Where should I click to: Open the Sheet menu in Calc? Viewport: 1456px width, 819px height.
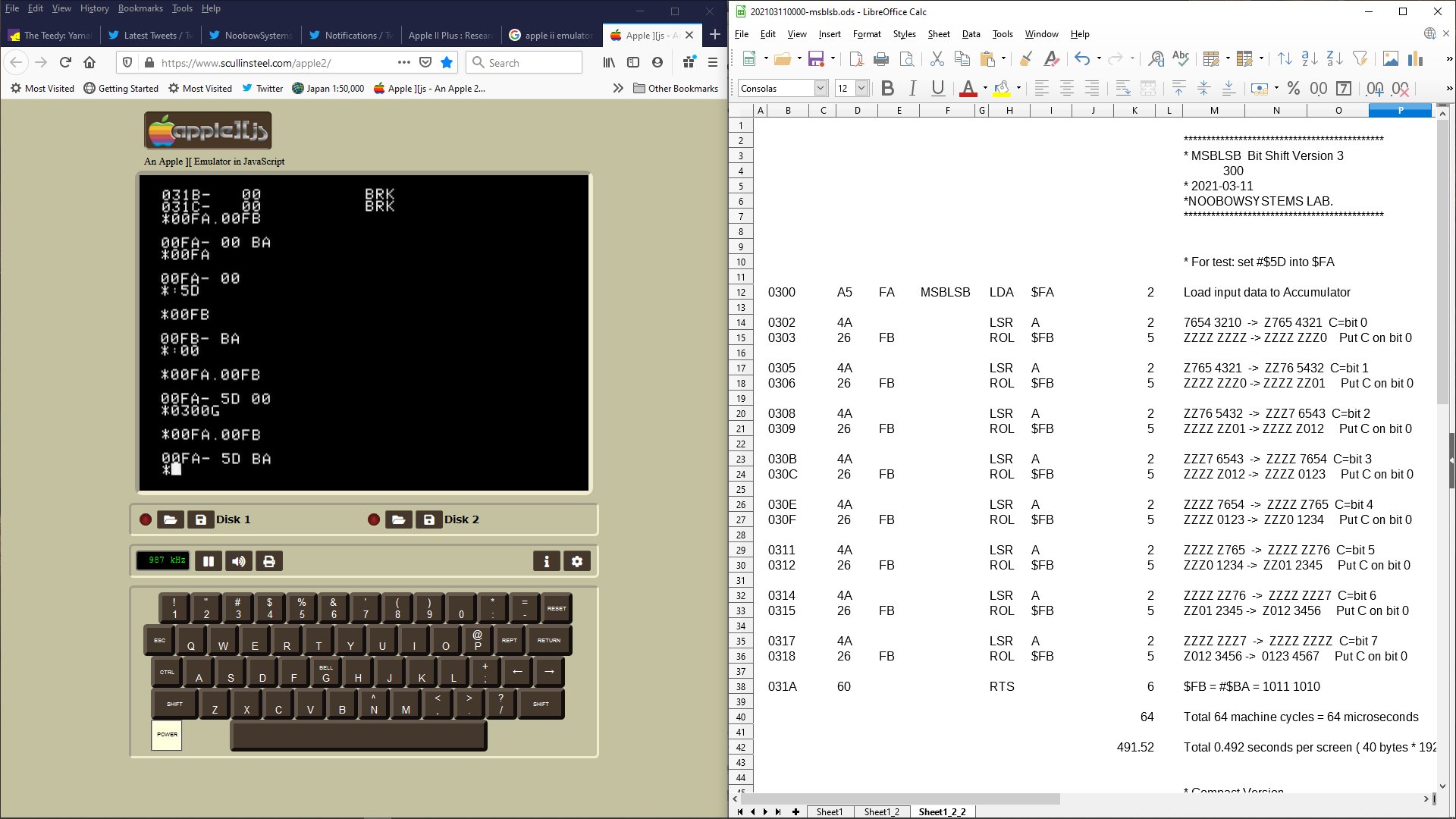[x=939, y=34]
